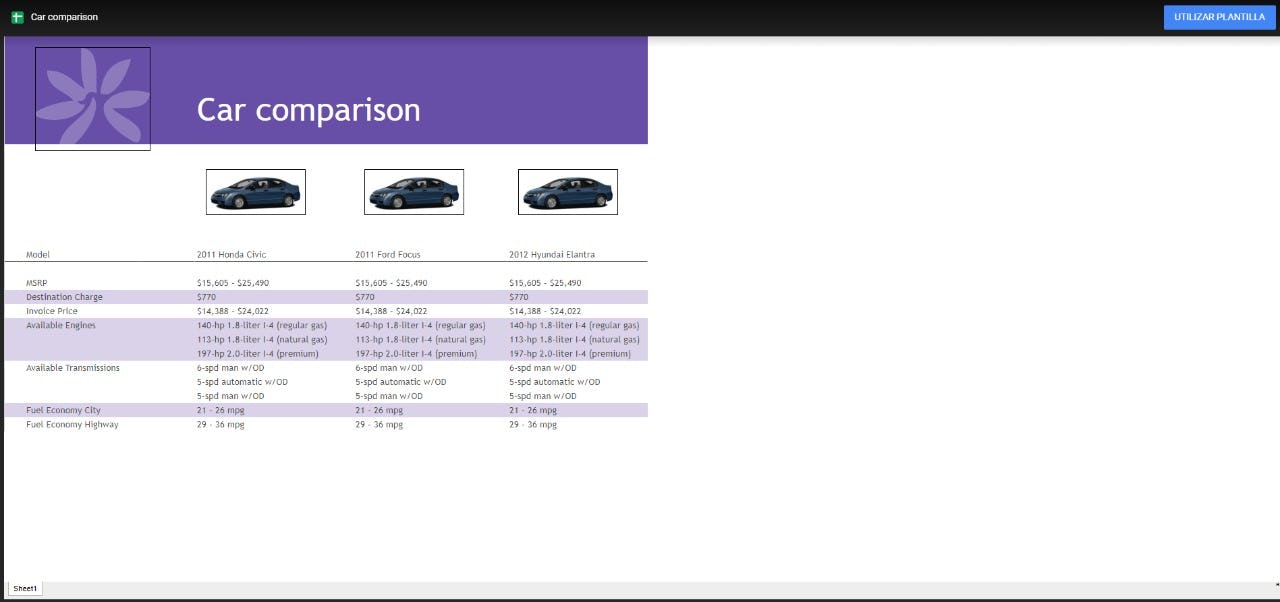Select the 2012 Hyundai Elantra header cell
This screenshot has height=602, width=1280.
552,255
